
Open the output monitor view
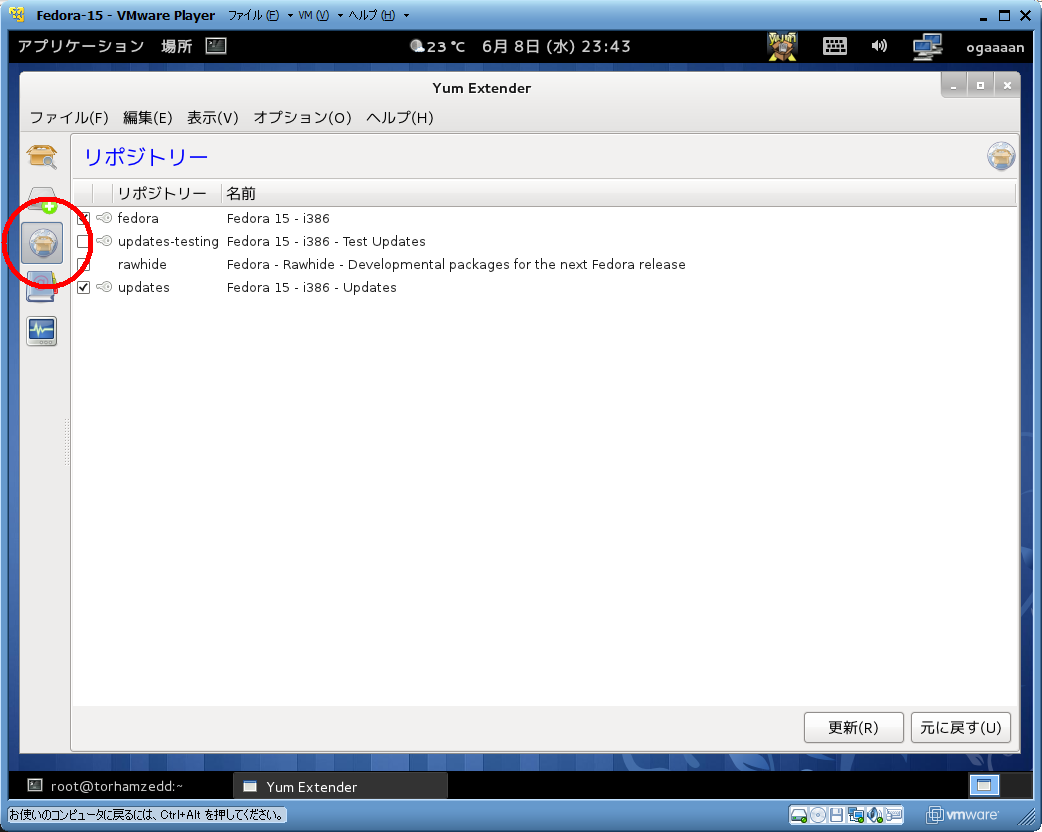click(x=41, y=331)
